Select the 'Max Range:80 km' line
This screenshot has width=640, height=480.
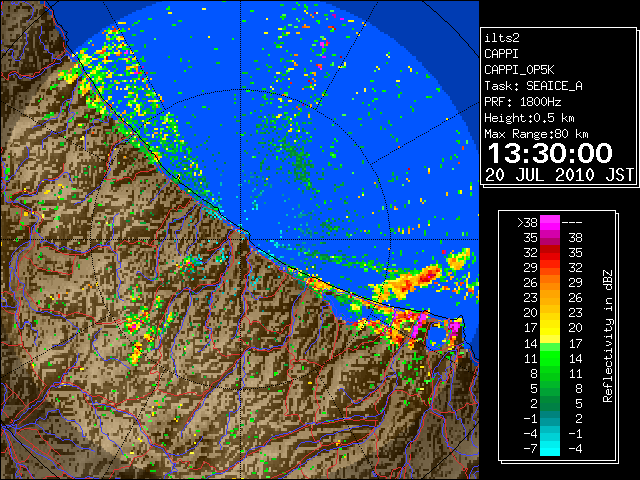point(536,134)
